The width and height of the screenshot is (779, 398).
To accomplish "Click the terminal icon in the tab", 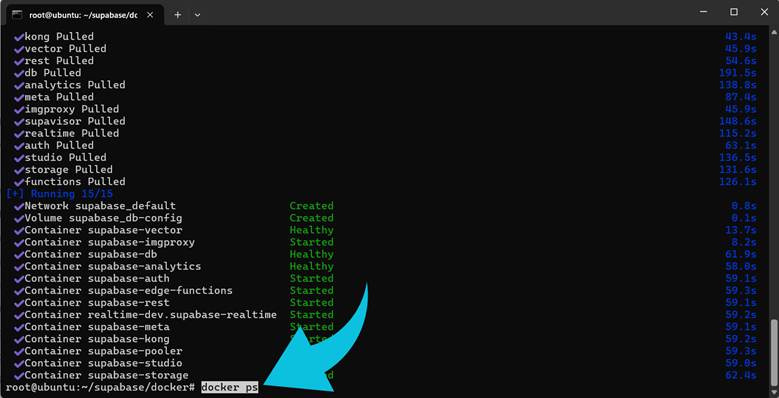I will click(x=17, y=14).
